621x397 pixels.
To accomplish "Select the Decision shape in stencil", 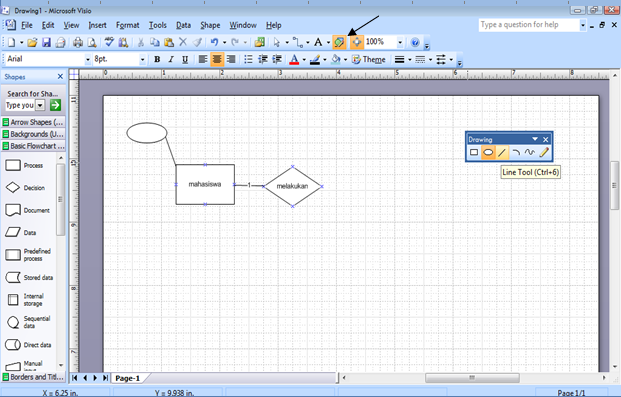I will pos(25,187).
